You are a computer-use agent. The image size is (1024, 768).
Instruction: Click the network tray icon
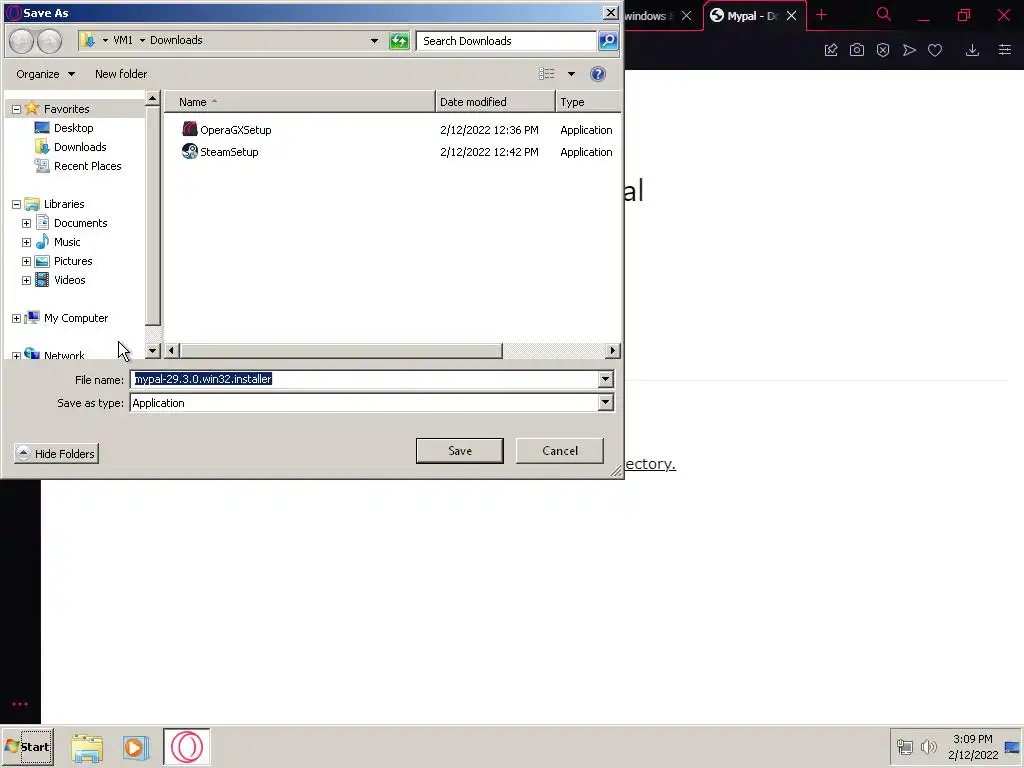click(904, 746)
